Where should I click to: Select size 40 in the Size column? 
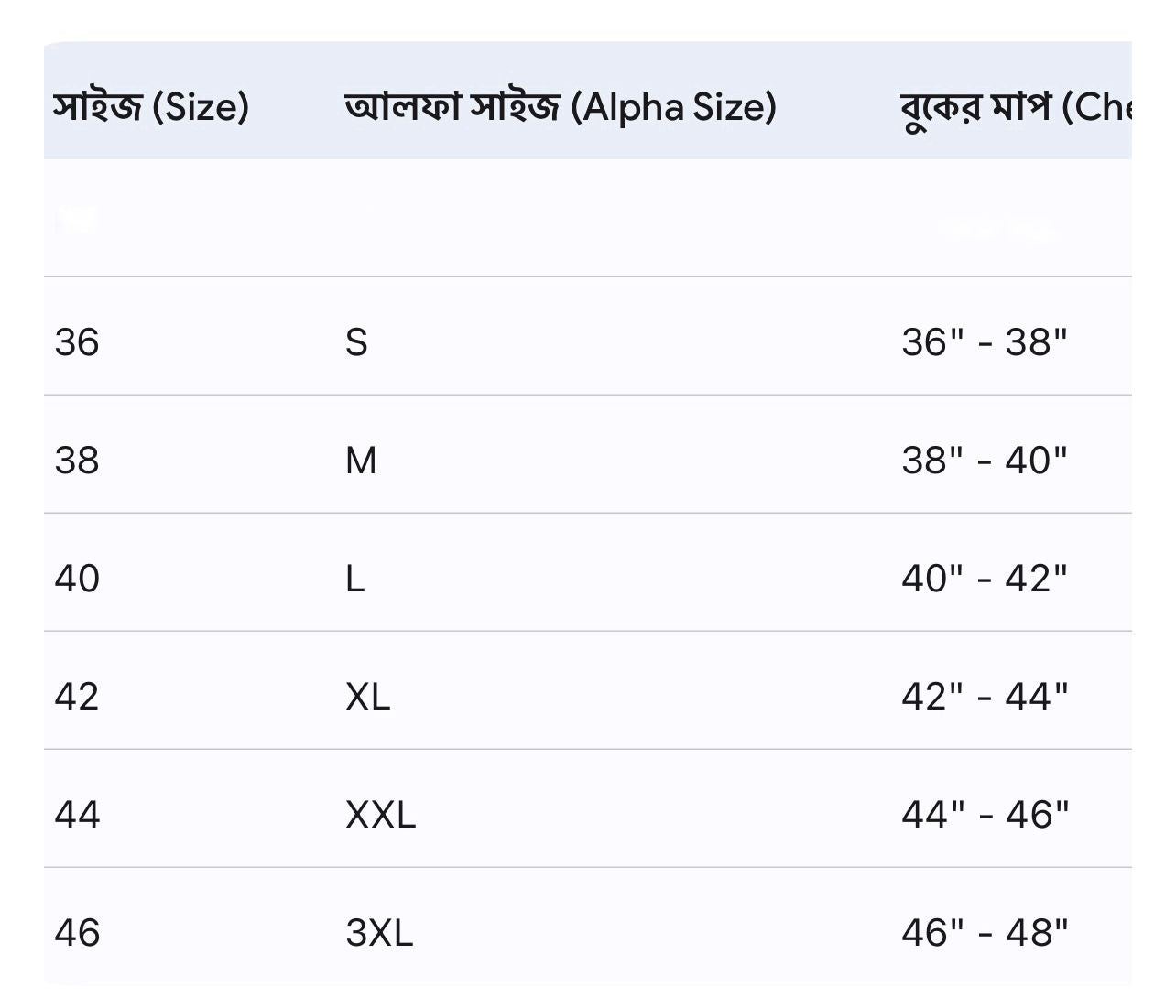tap(77, 579)
